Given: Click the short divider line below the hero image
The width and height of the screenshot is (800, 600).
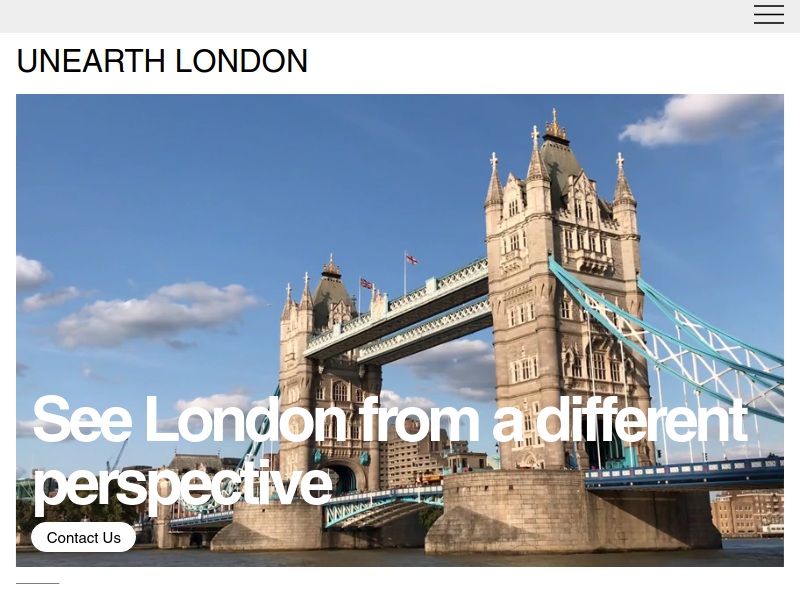Looking at the screenshot, I should tap(38, 583).
